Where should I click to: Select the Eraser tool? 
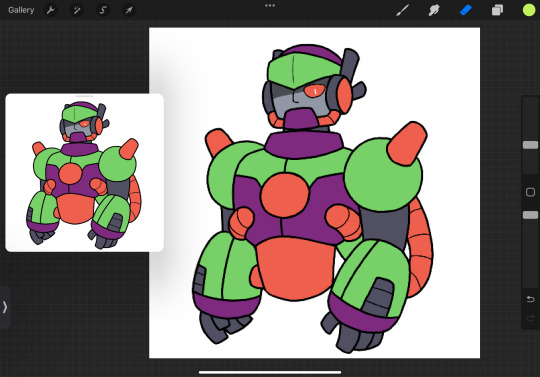[465, 10]
